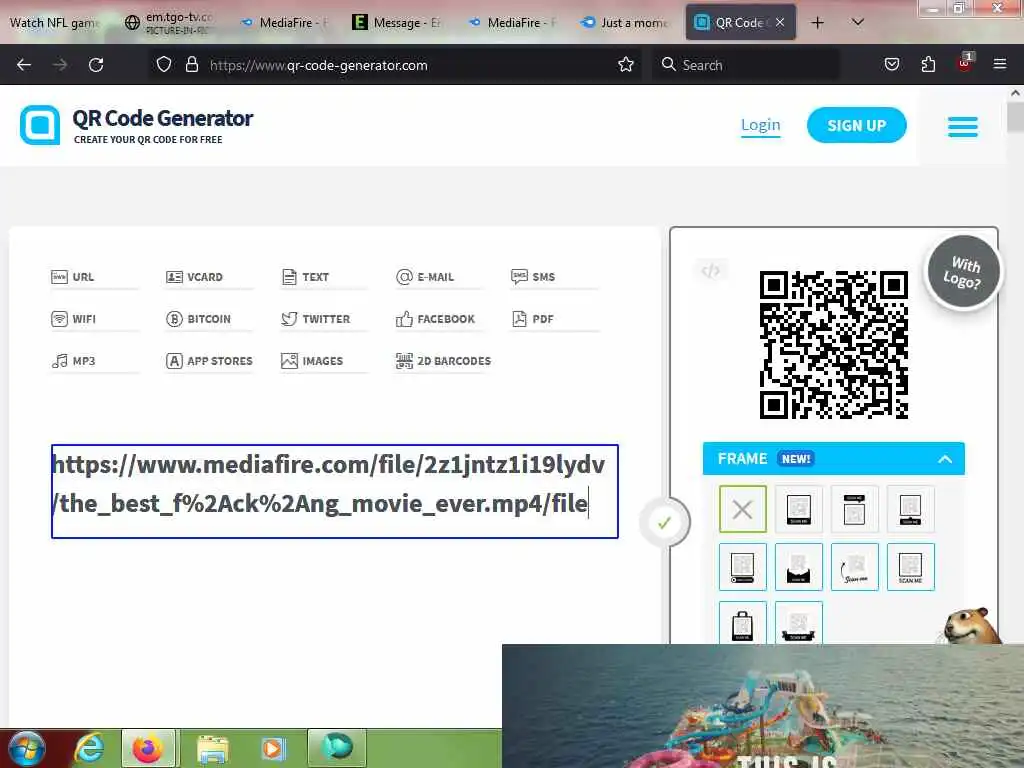The height and width of the screenshot is (768, 1024).
Task: Select the E-MAIL QR type
Action: (424, 277)
